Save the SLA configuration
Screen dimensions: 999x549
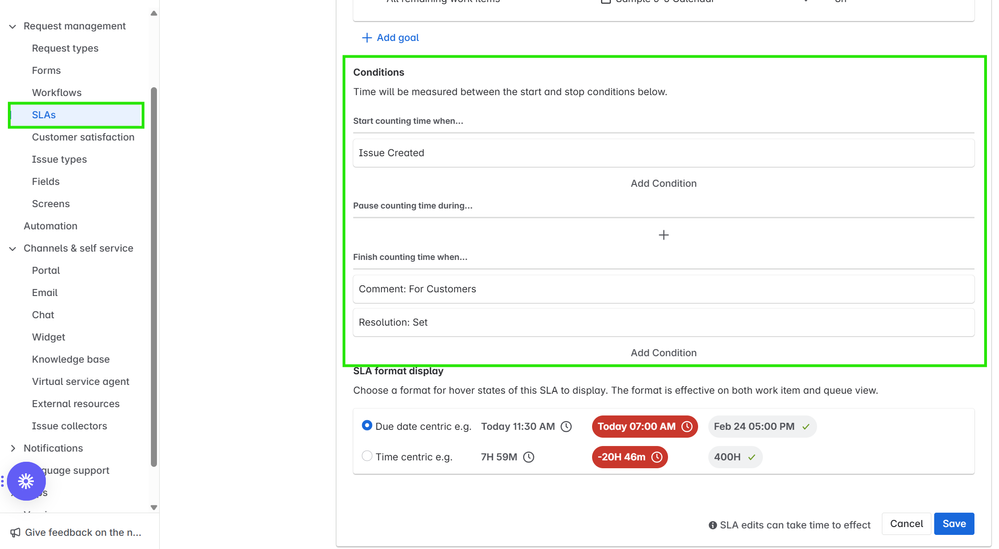point(954,524)
